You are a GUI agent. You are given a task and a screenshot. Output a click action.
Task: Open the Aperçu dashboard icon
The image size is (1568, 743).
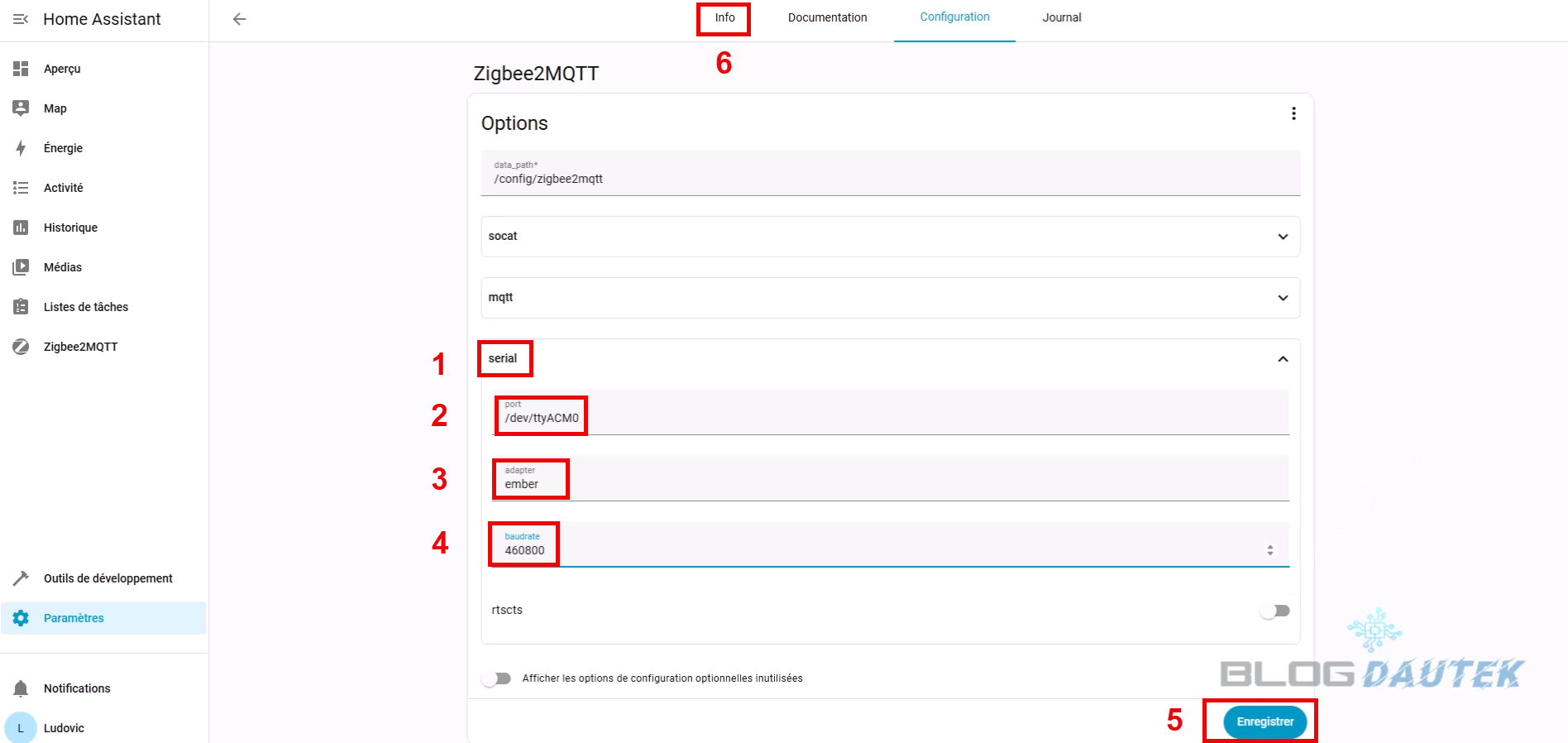pos(21,69)
